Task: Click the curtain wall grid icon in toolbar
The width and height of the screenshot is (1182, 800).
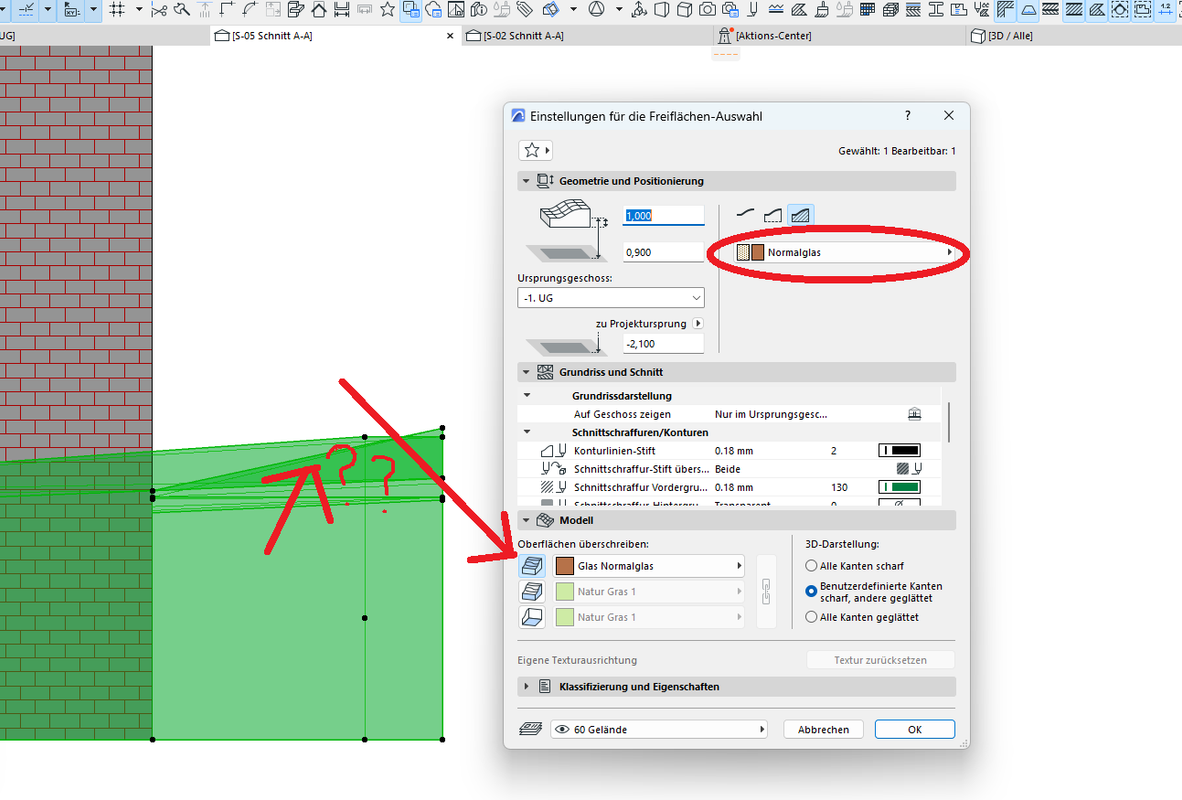Action: (x=868, y=10)
